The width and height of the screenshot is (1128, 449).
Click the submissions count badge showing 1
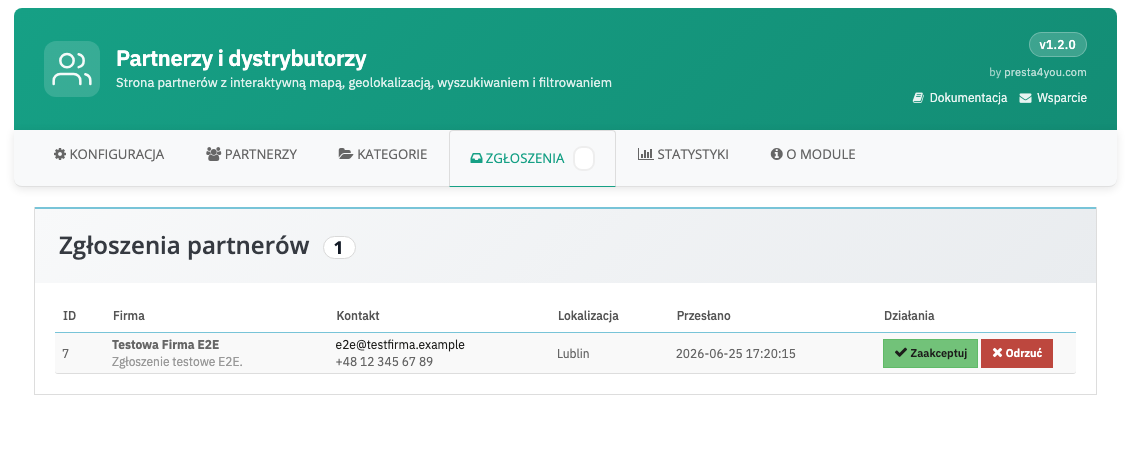340,248
